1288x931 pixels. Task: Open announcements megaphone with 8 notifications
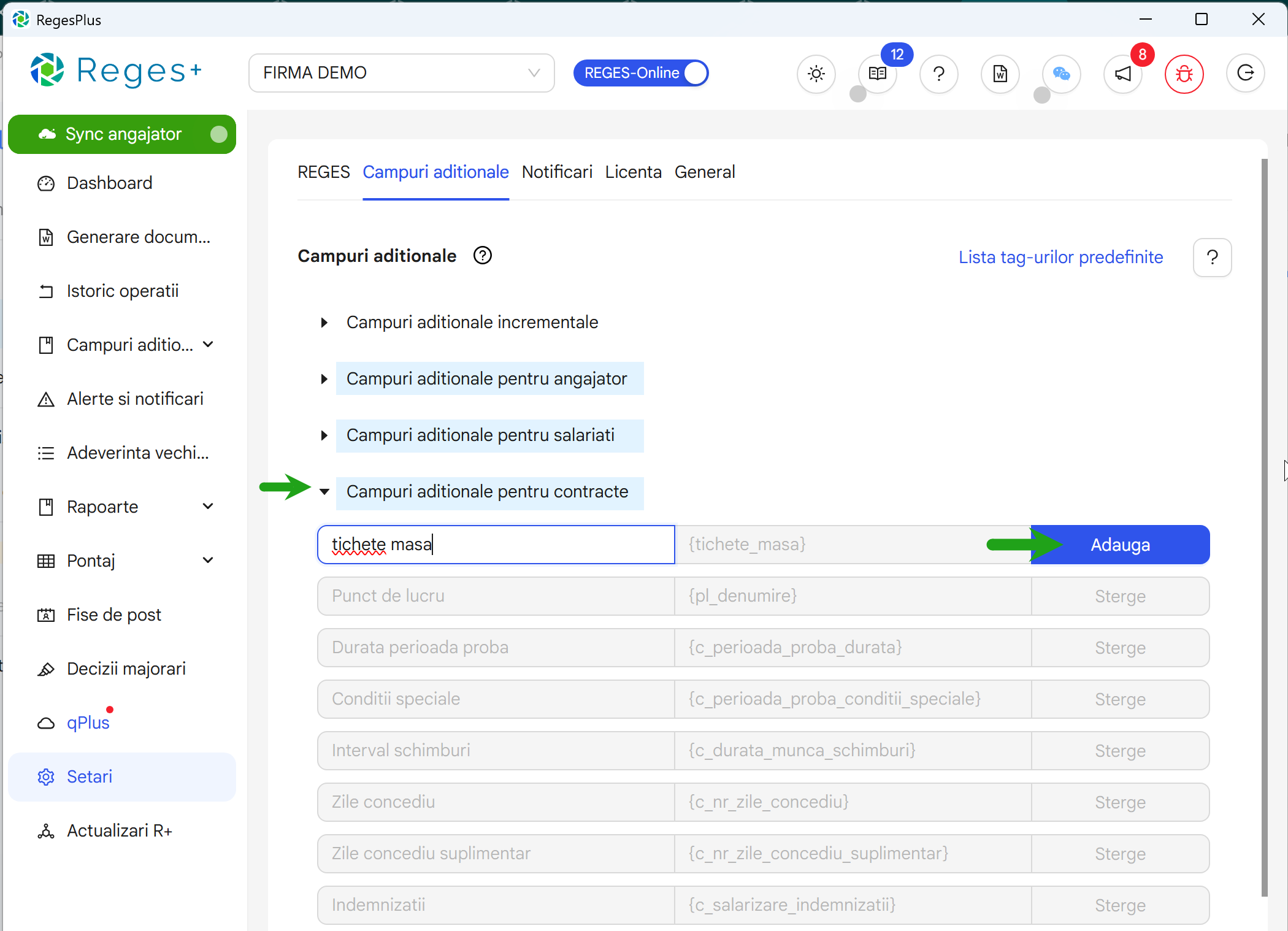tap(1122, 74)
